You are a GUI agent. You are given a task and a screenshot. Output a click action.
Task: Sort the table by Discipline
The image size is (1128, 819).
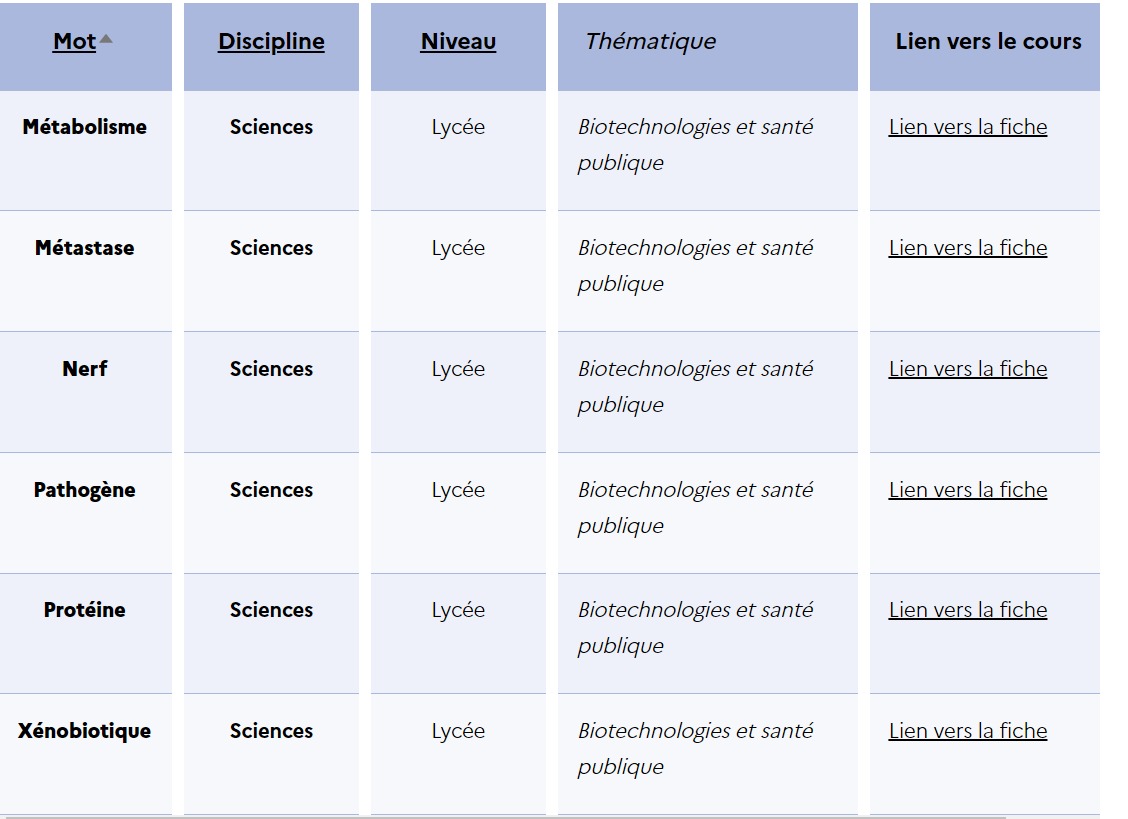[x=271, y=42]
